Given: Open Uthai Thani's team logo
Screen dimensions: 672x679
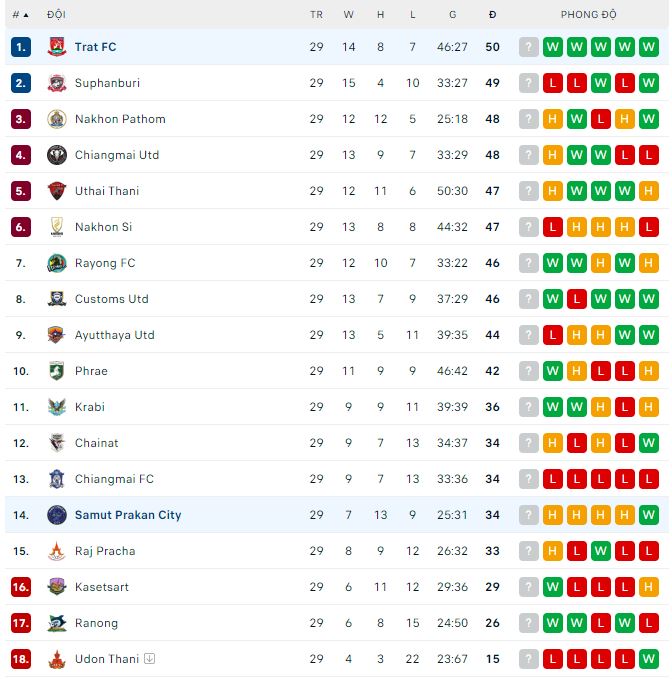Looking at the screenshot, I should click(x=56, y=191).
